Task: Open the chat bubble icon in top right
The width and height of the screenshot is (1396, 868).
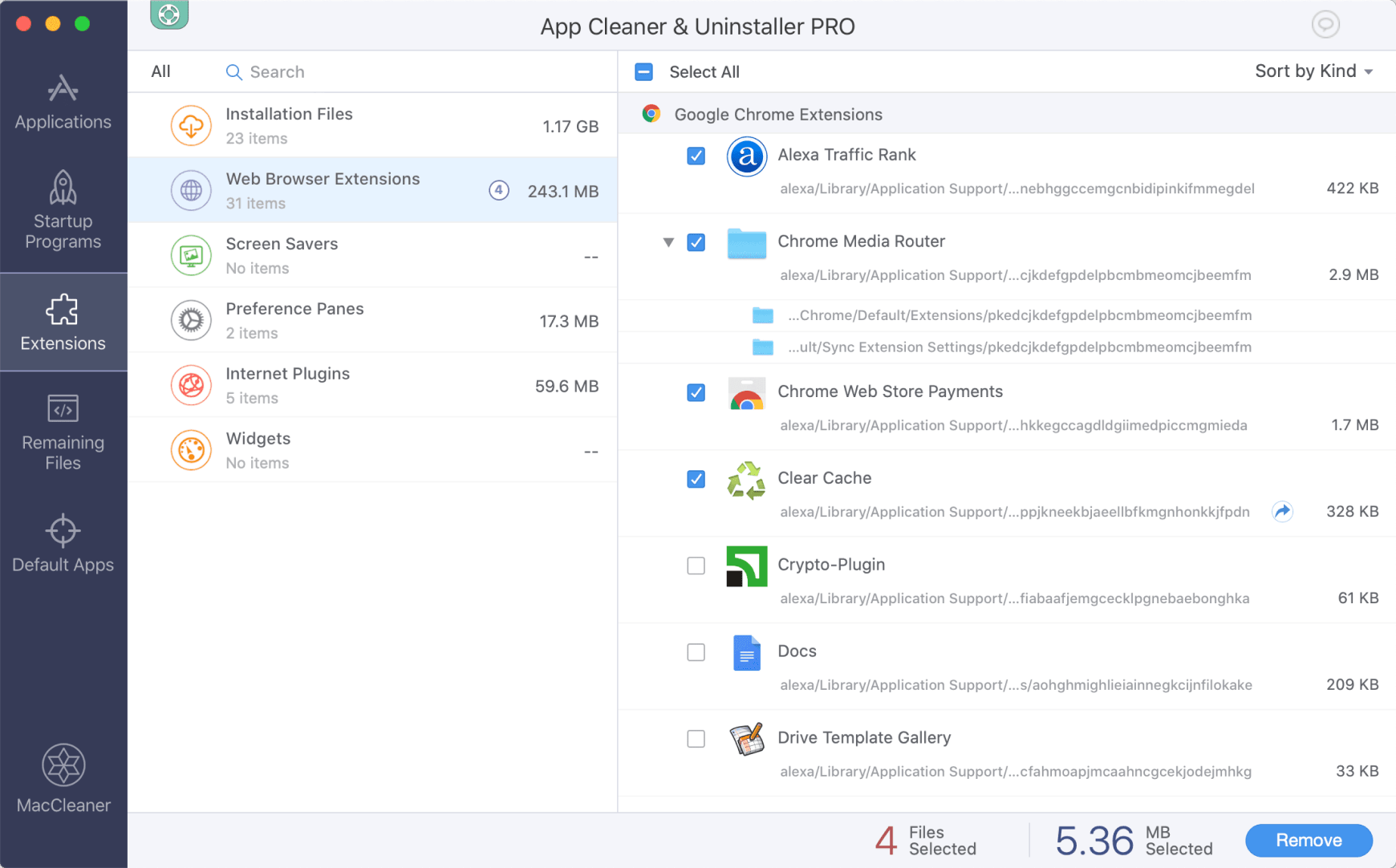Action: 1325,24
